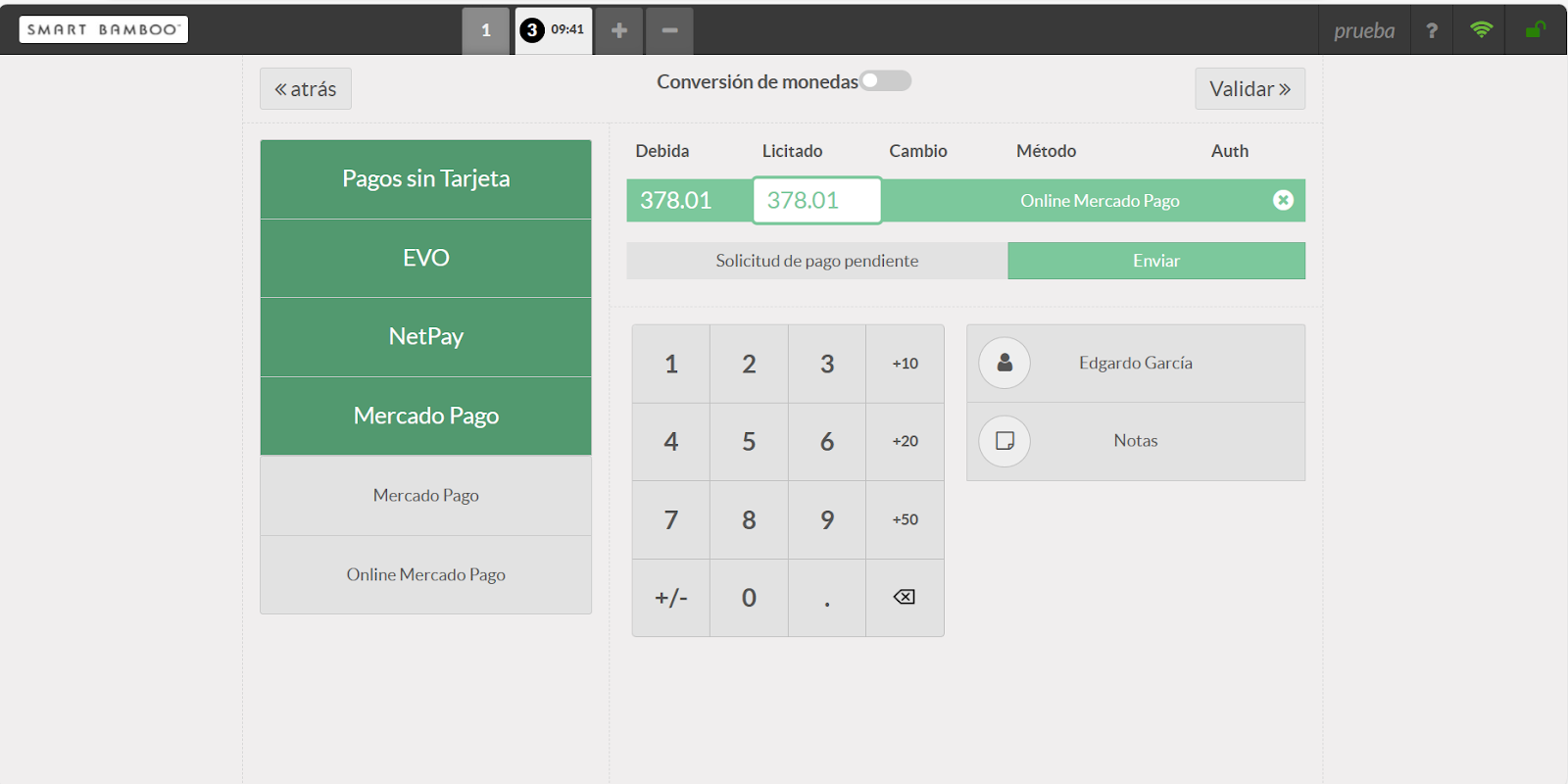Image resolution: width=1568 pixels, height=784 pixels.
Task: Click the Auth column header
Action: tap(1230, 151)
